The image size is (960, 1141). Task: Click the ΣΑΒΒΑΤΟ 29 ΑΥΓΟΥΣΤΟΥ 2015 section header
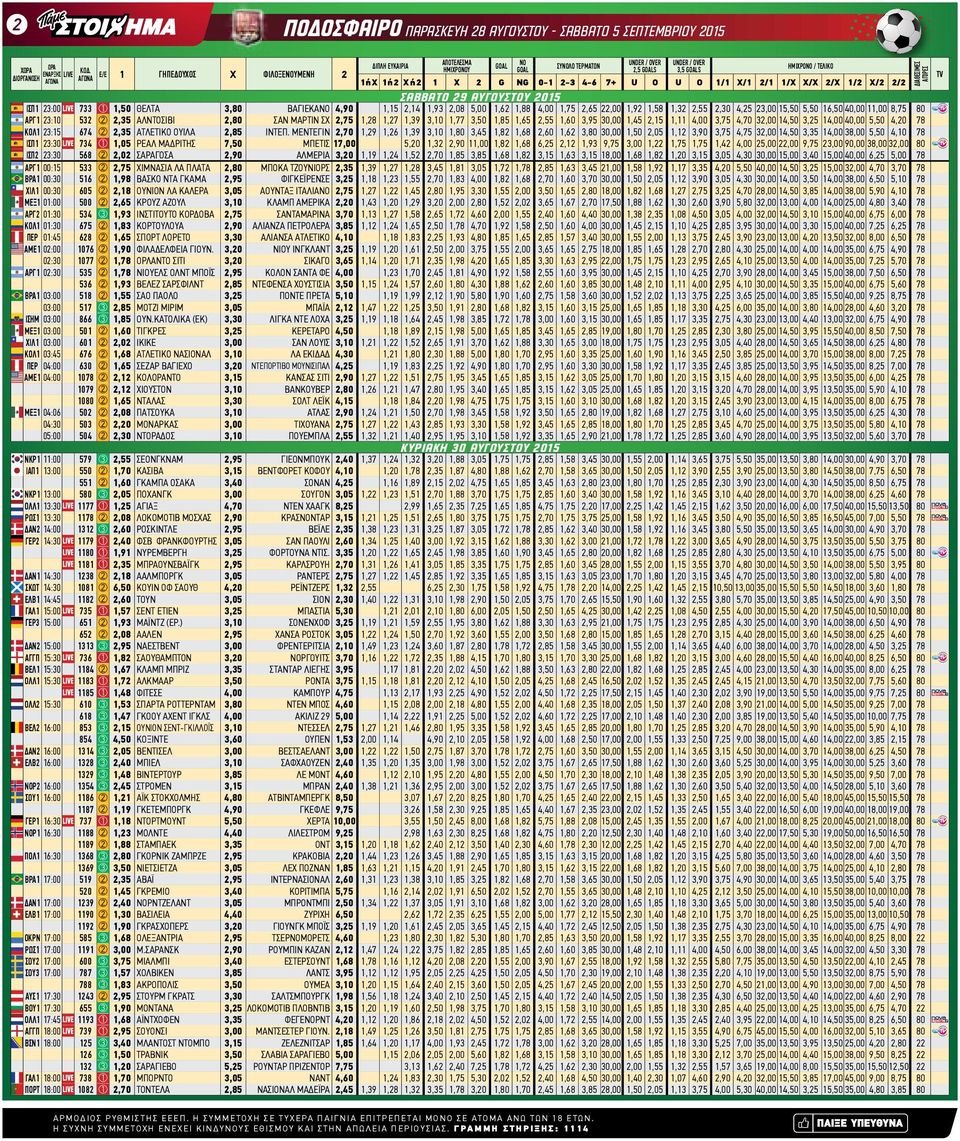pos(480,97)
